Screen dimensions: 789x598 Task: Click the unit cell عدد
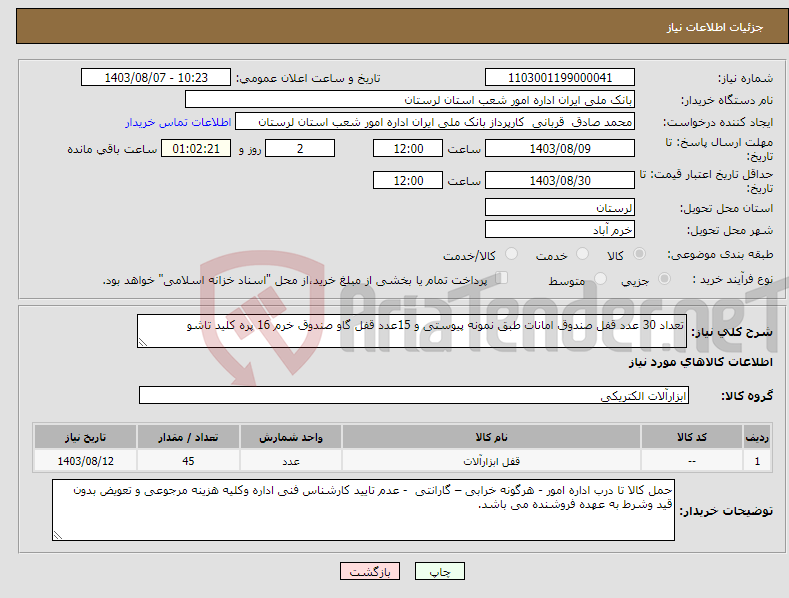[291, 461]
